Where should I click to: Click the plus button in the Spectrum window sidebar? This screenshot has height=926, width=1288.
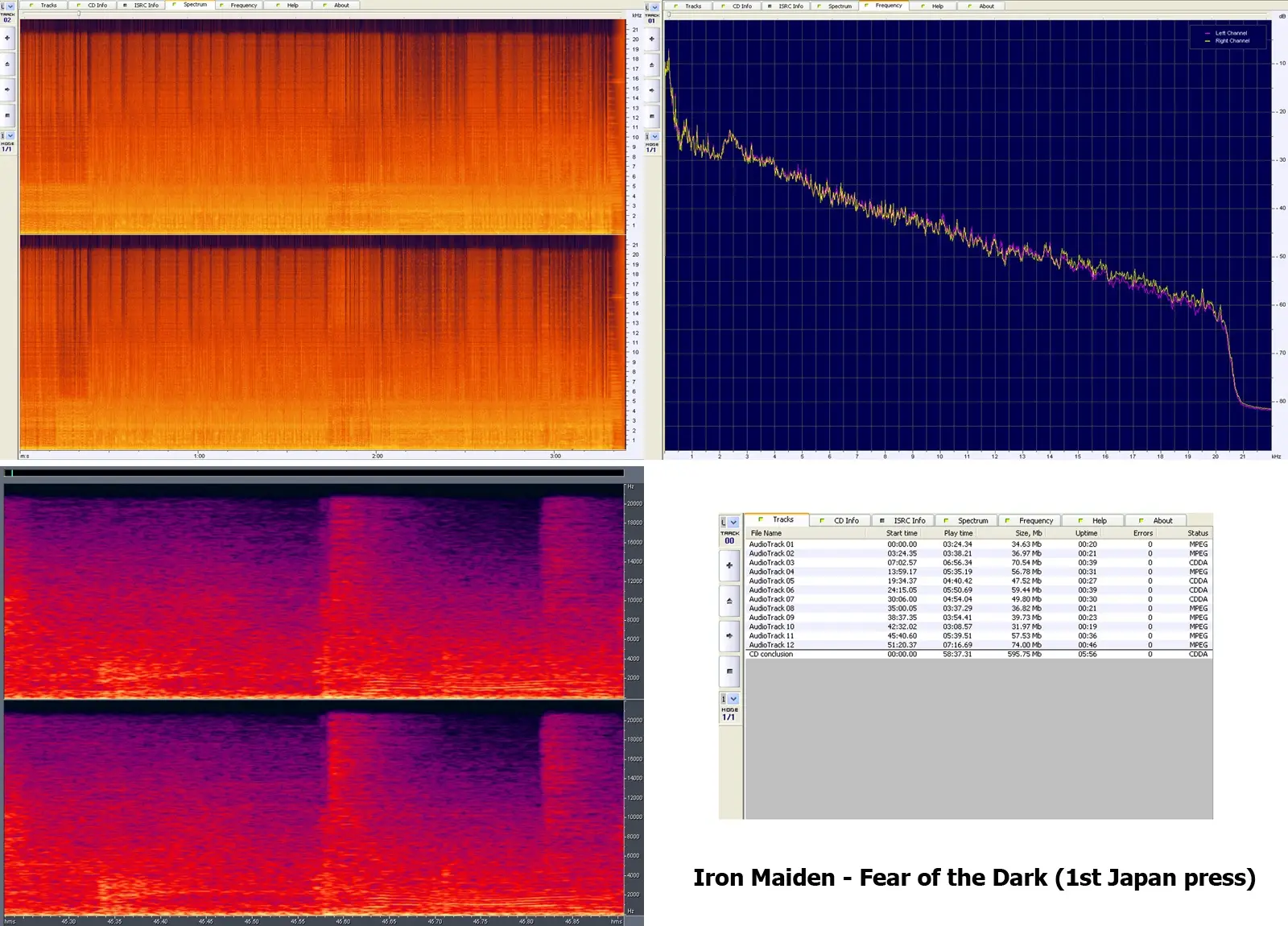pyautogui.click(x=7, y=38)
